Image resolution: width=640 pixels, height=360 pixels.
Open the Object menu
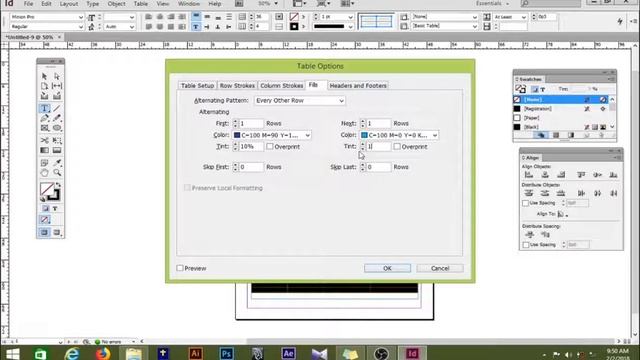click(x=116, y=4)
